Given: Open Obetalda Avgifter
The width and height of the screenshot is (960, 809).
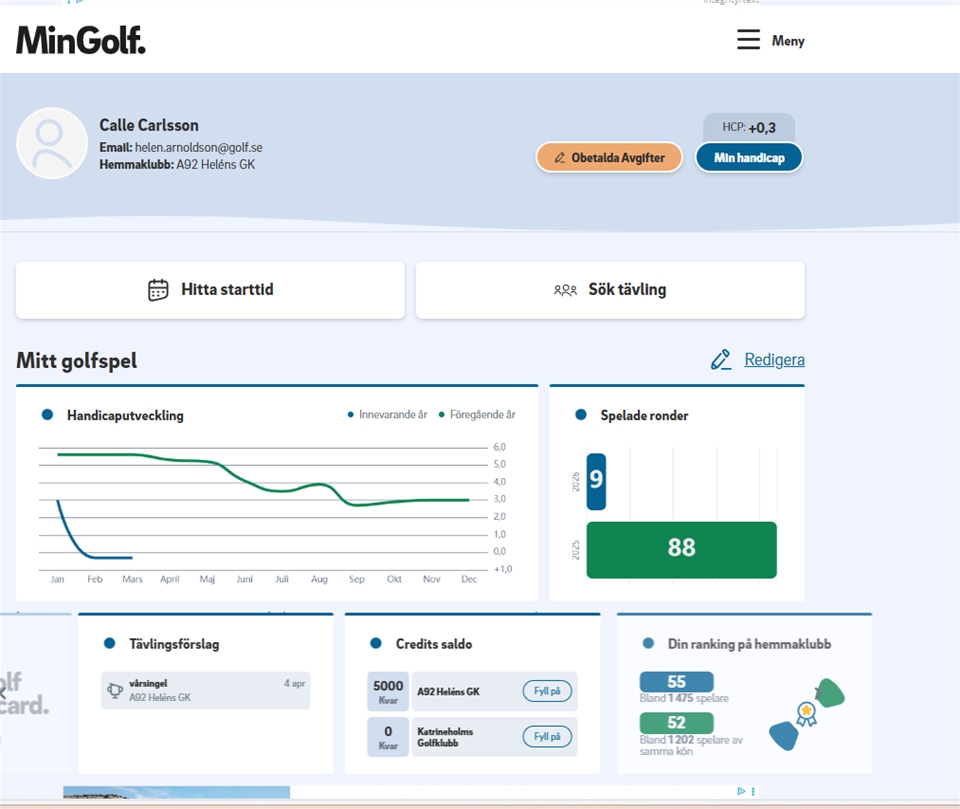Looking at the screenshot, I should tap(609, 158).
